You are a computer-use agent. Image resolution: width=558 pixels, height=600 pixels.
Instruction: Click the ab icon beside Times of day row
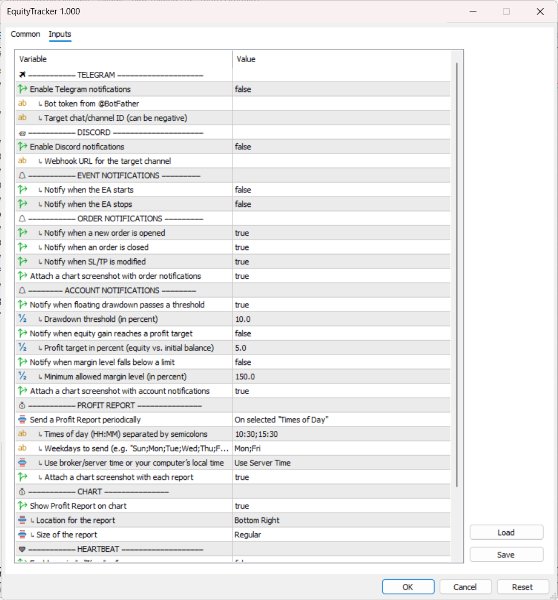click(x=23, y=434)
